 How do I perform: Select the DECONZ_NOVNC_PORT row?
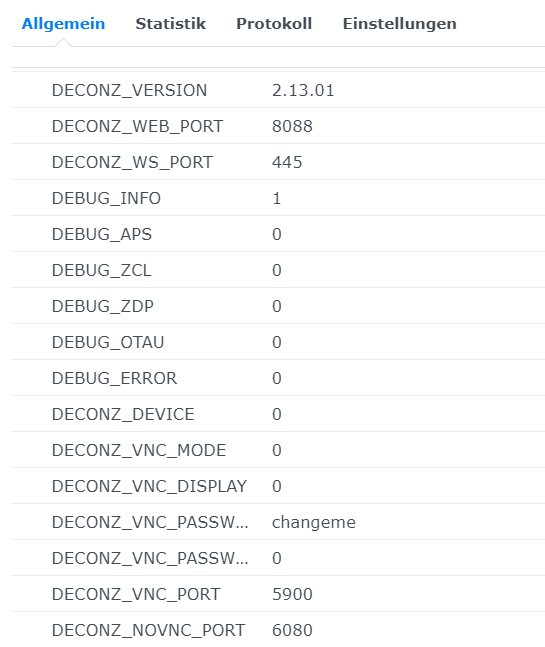278,630
